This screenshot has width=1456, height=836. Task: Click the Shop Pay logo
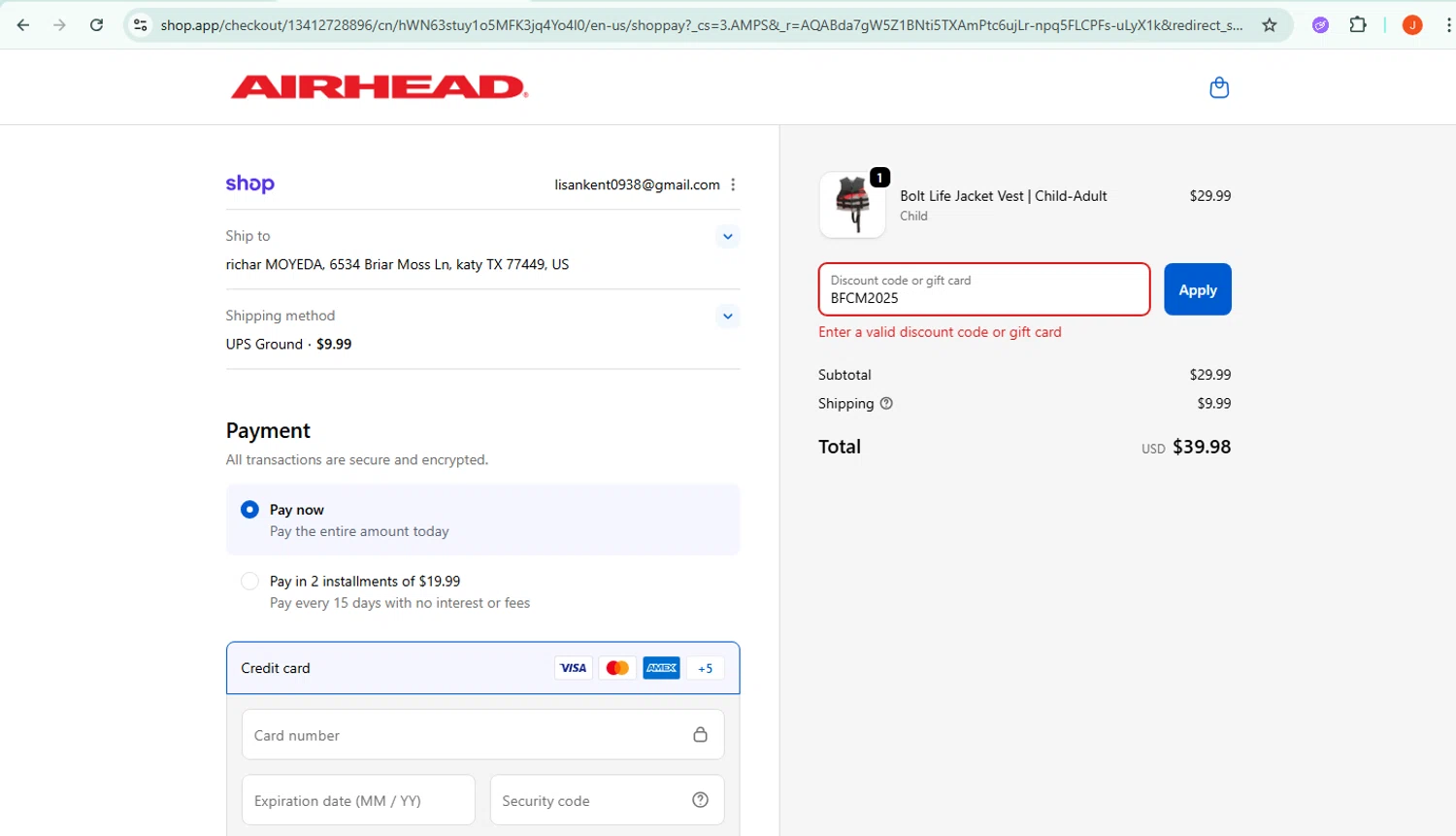250,184
